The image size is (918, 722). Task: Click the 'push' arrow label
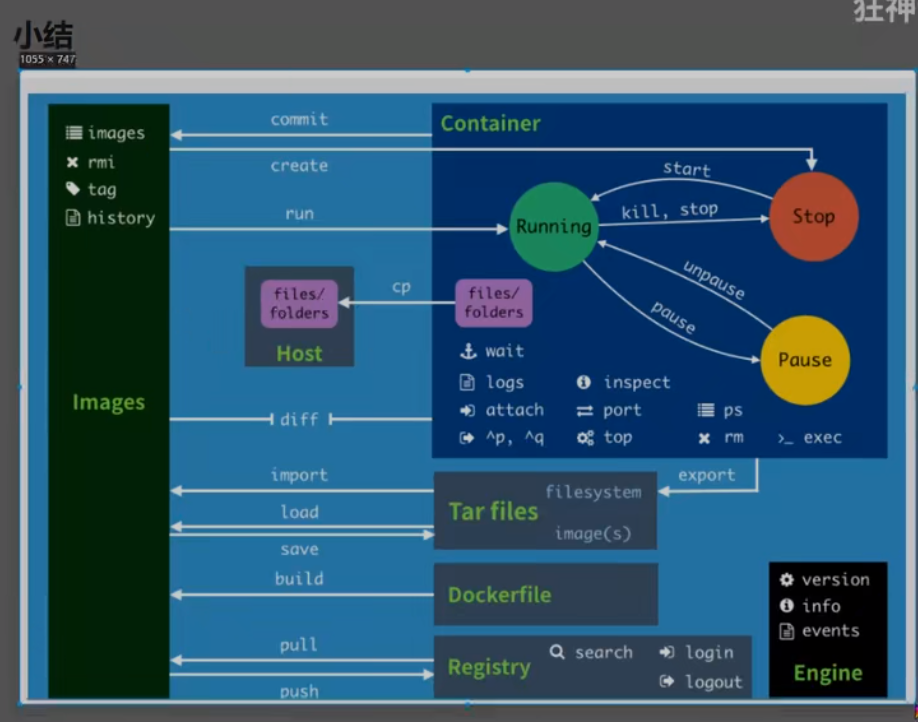[x=299, y=692]
